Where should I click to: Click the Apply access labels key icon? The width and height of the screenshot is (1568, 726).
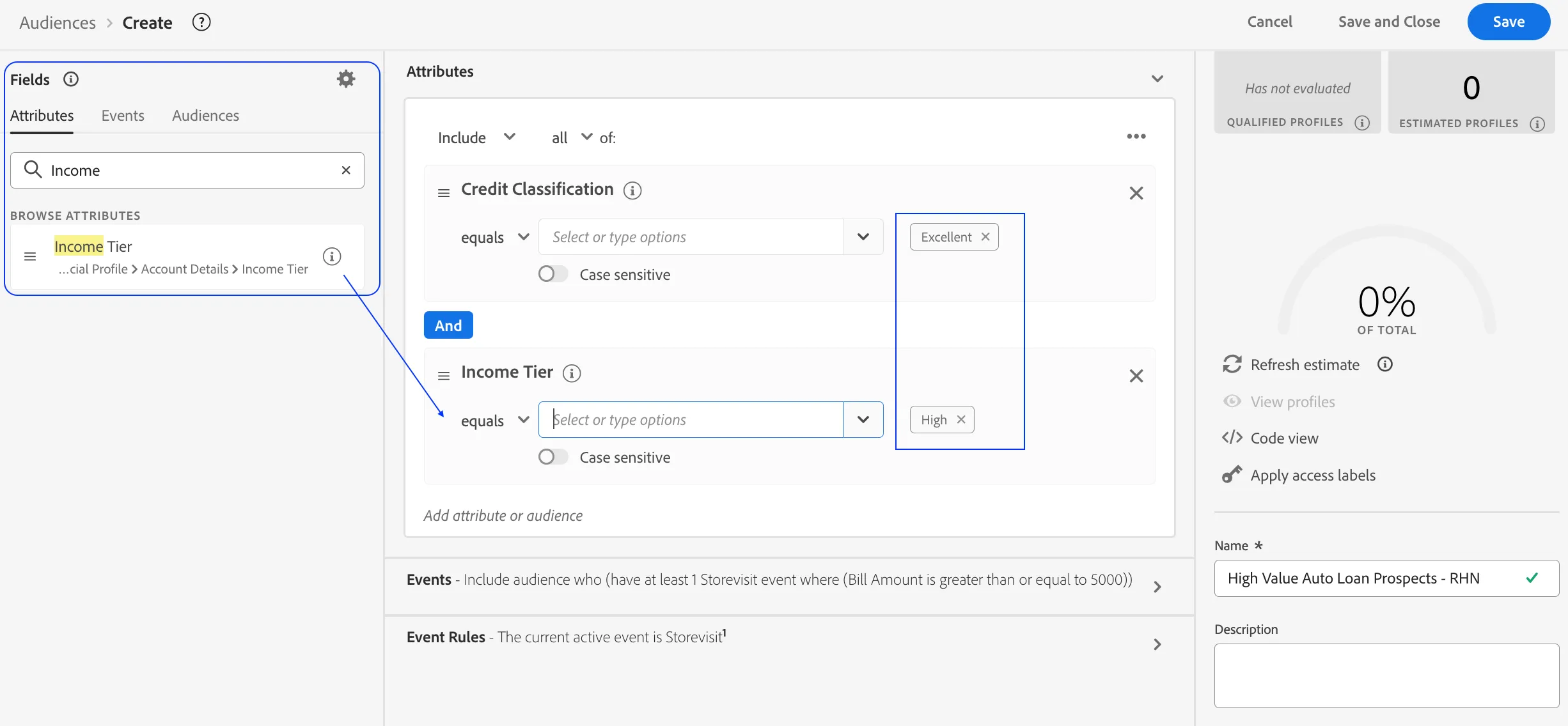pos(1232,475)
